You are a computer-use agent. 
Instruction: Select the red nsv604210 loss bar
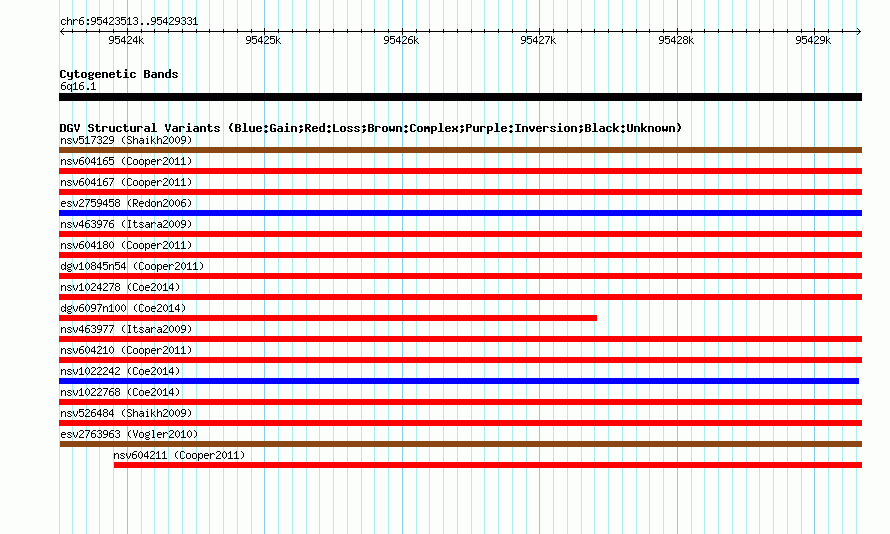pyautogui.click(x=460, y=360)
